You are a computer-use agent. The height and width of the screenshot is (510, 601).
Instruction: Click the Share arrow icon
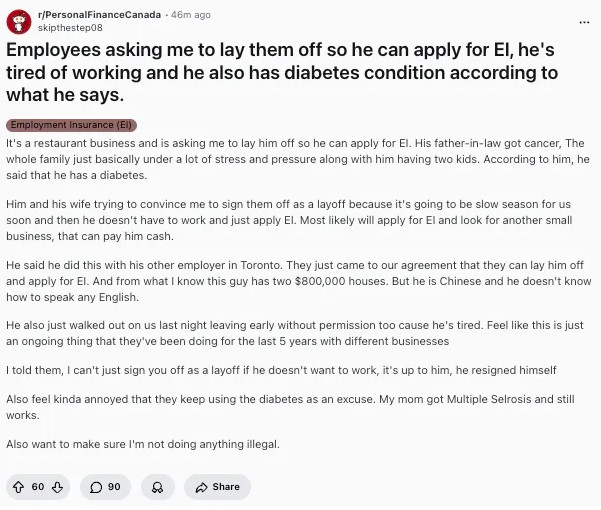pyautogui.click(x=201, y=487)
